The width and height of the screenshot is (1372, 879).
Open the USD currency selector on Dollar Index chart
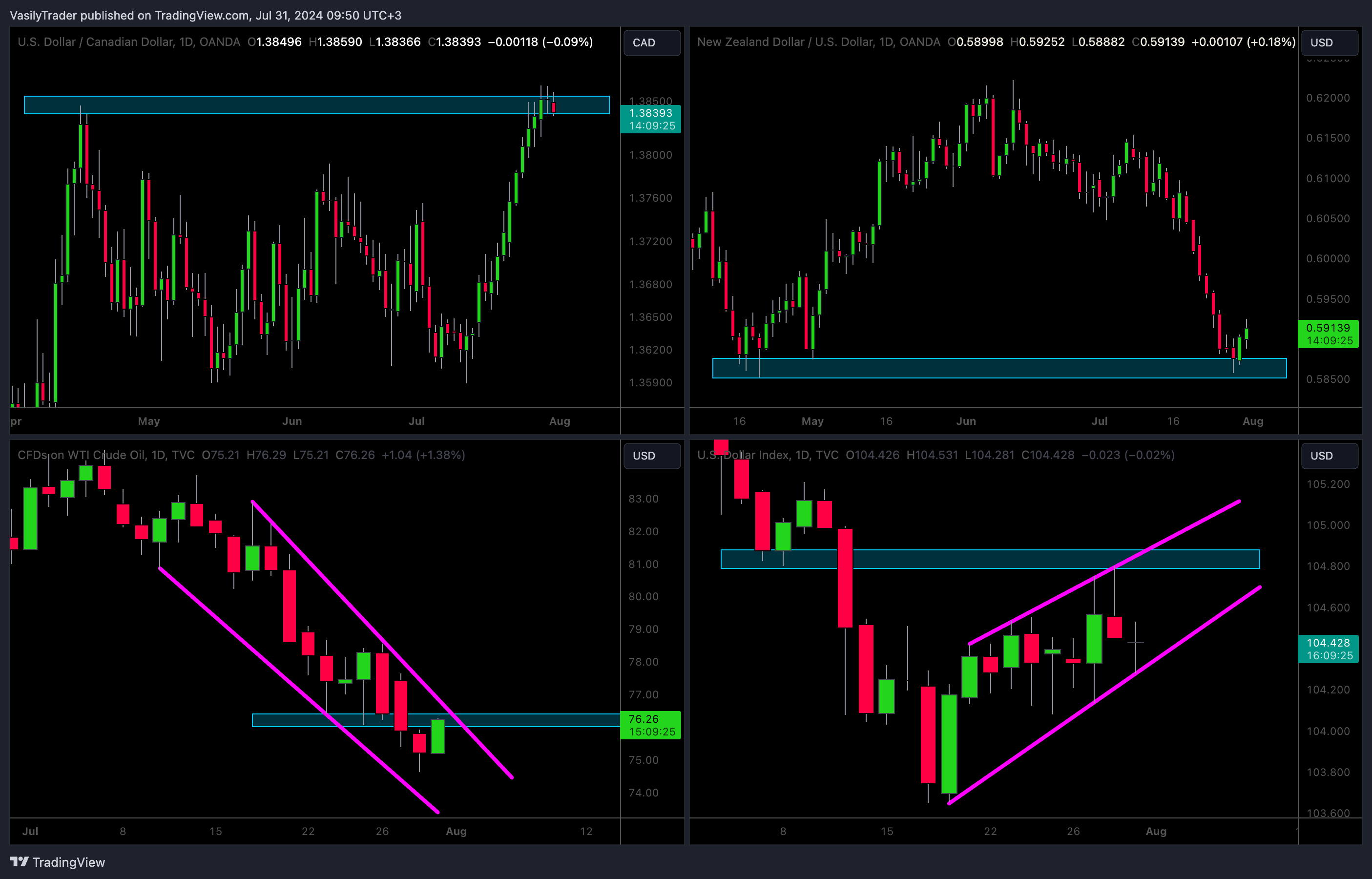(x=1329, y=456)
